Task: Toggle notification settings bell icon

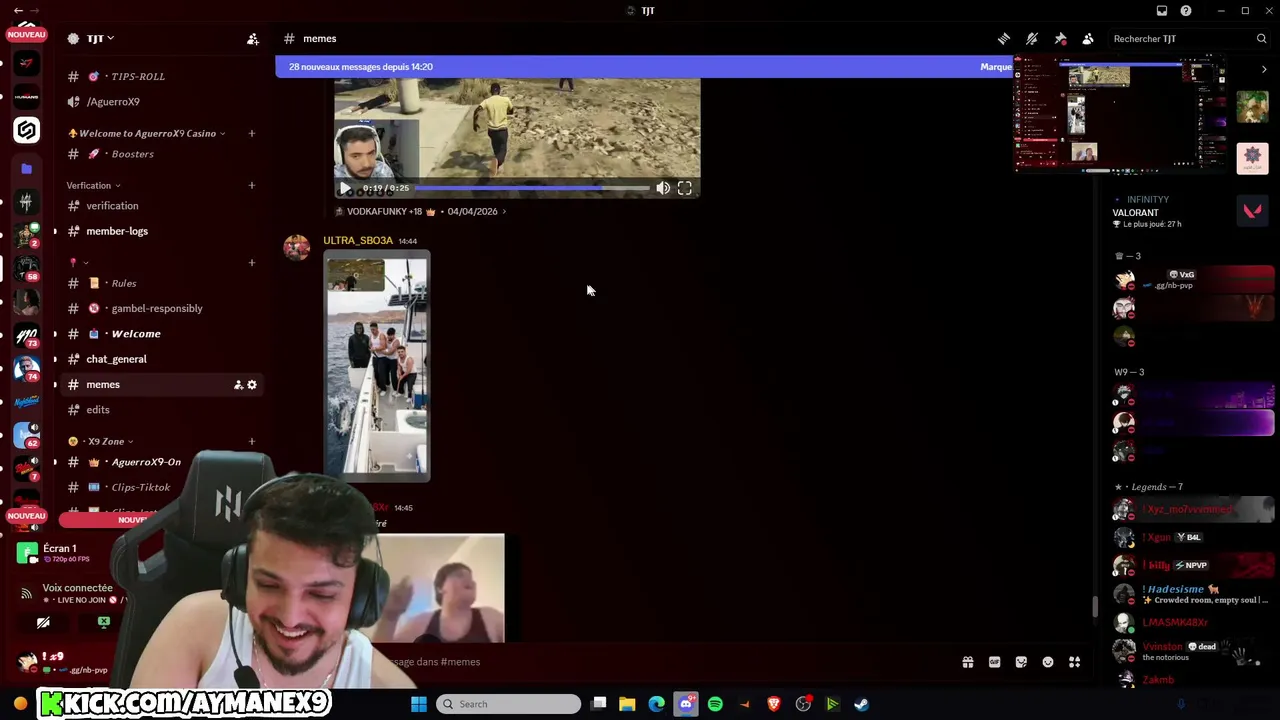Action: (1032, 39)
